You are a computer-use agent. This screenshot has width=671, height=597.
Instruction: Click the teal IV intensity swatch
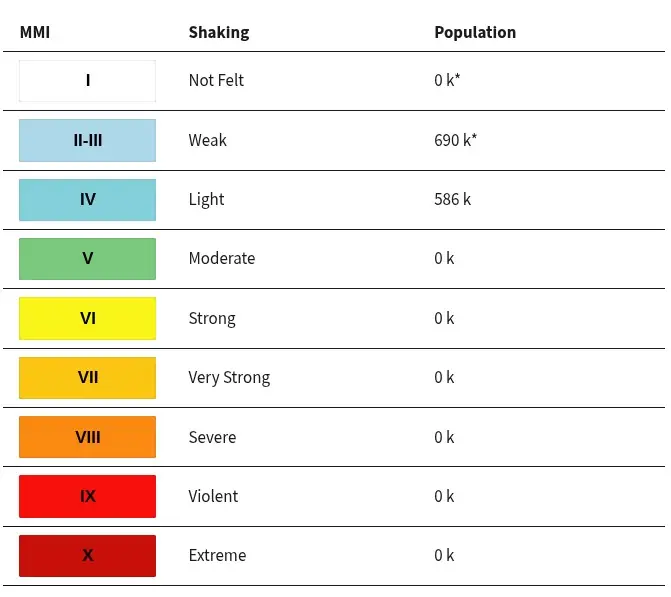(x=87, y=200)
